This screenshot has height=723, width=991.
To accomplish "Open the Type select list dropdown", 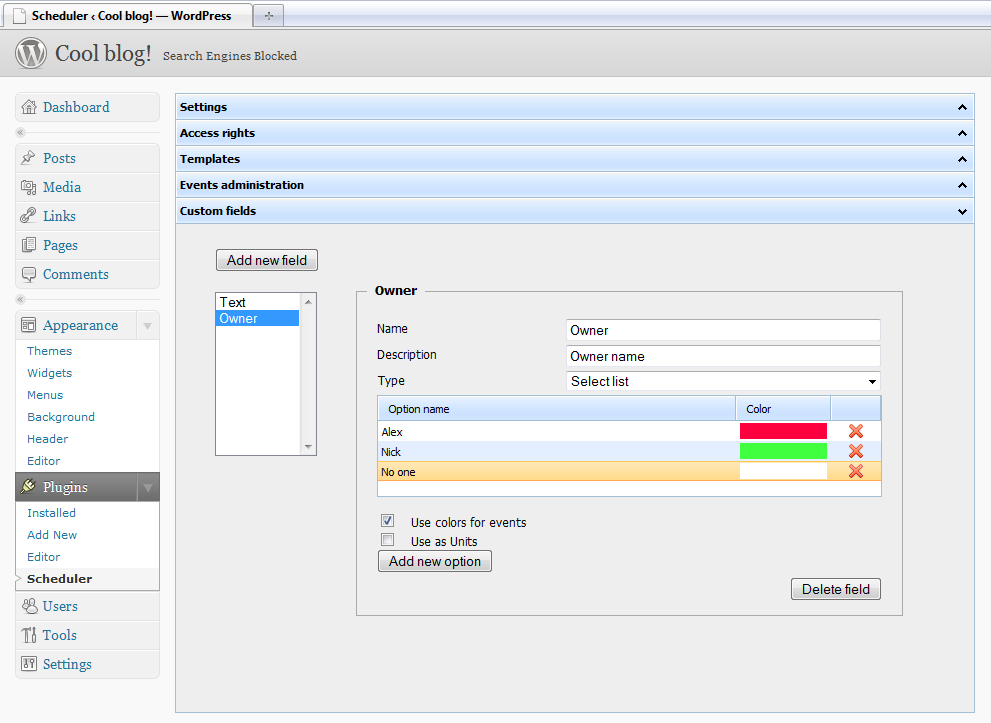I will [x=722, y=381].
